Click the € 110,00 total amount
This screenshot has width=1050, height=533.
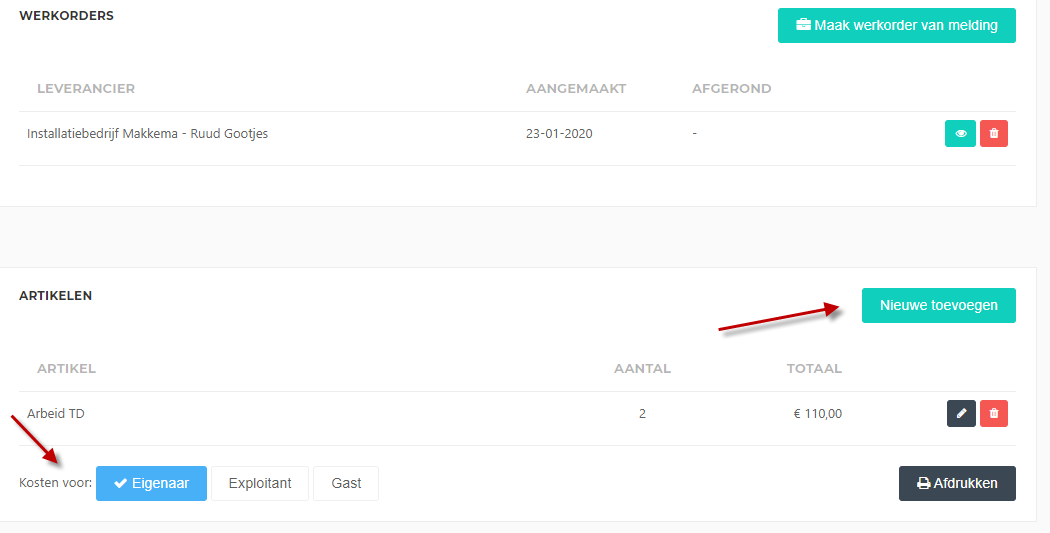818,414
